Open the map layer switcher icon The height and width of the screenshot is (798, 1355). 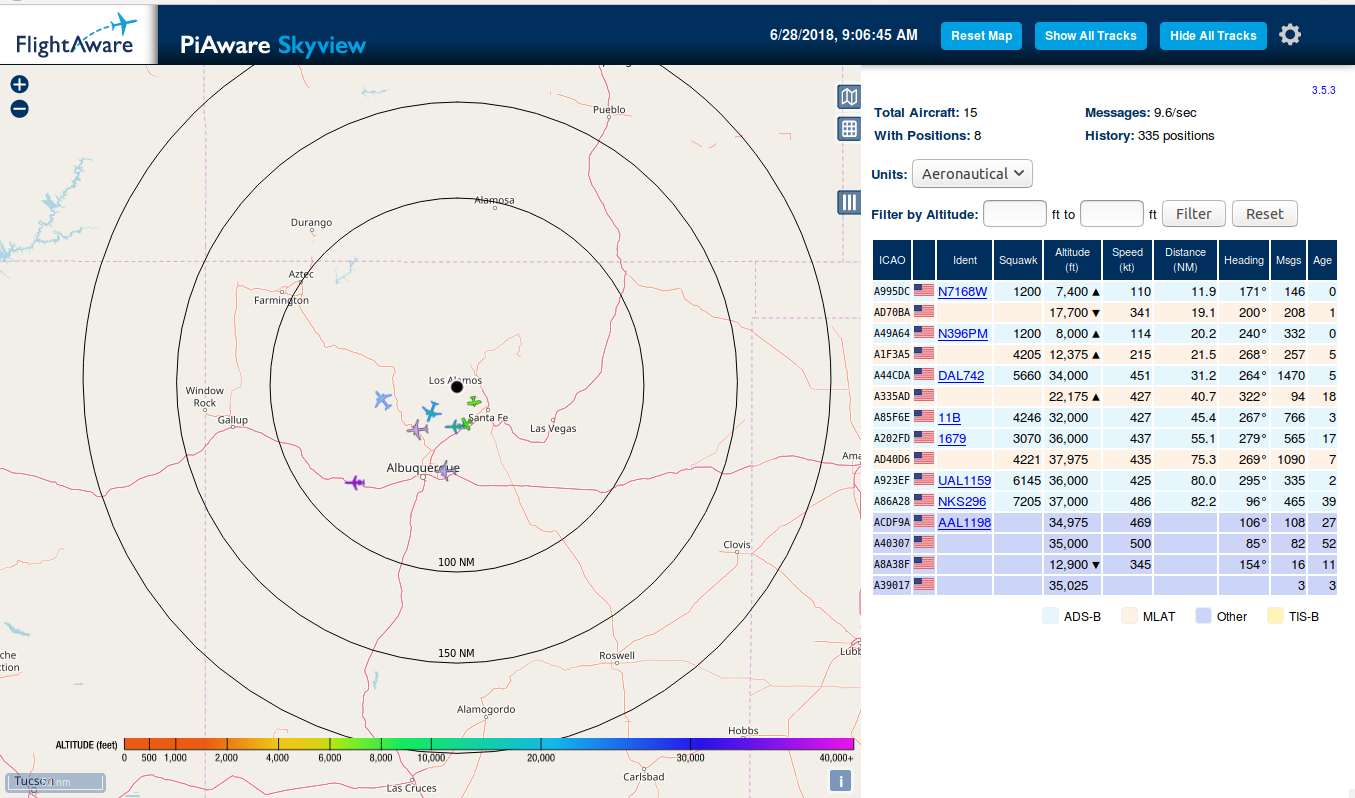[x=848, y=97]
